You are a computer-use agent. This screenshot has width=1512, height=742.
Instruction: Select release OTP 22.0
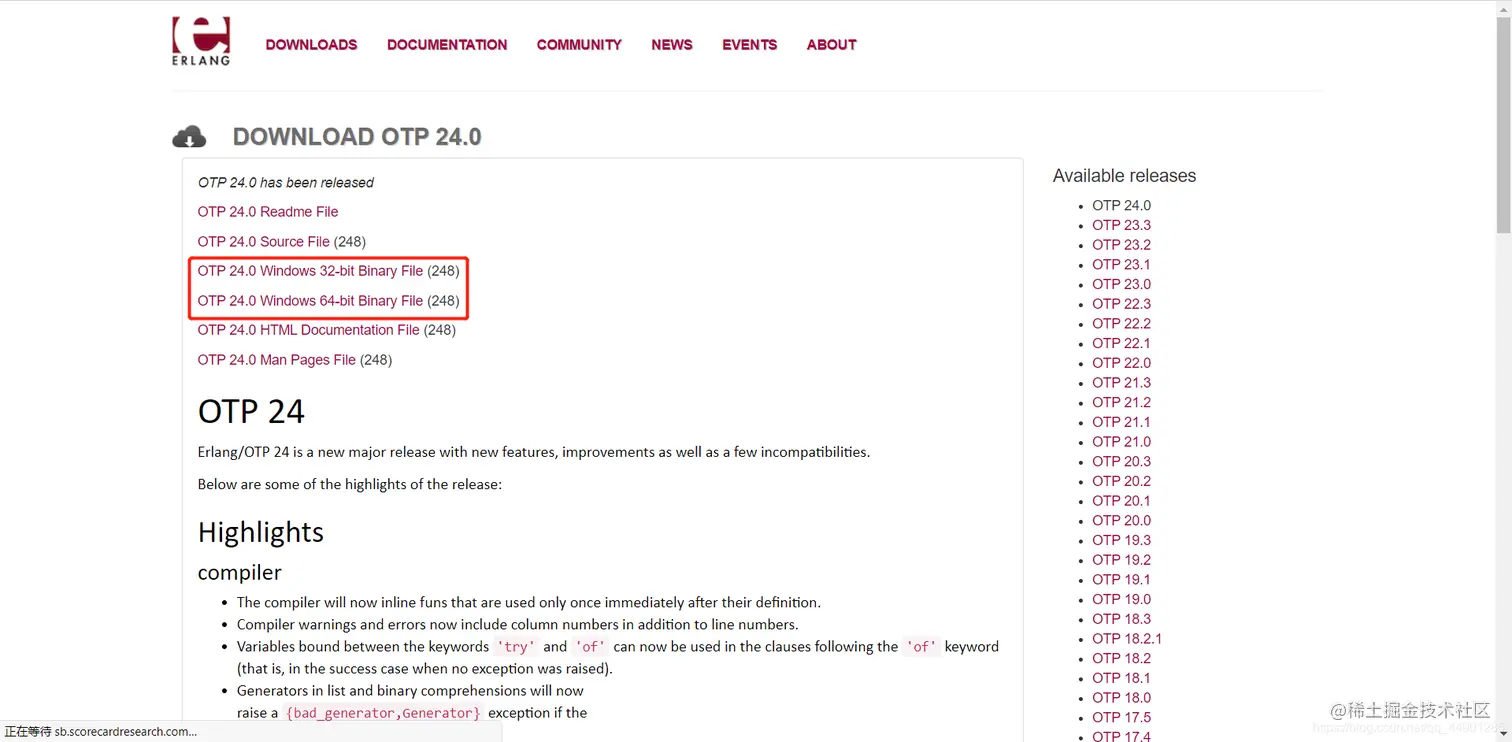click(x=1121, y=363)
